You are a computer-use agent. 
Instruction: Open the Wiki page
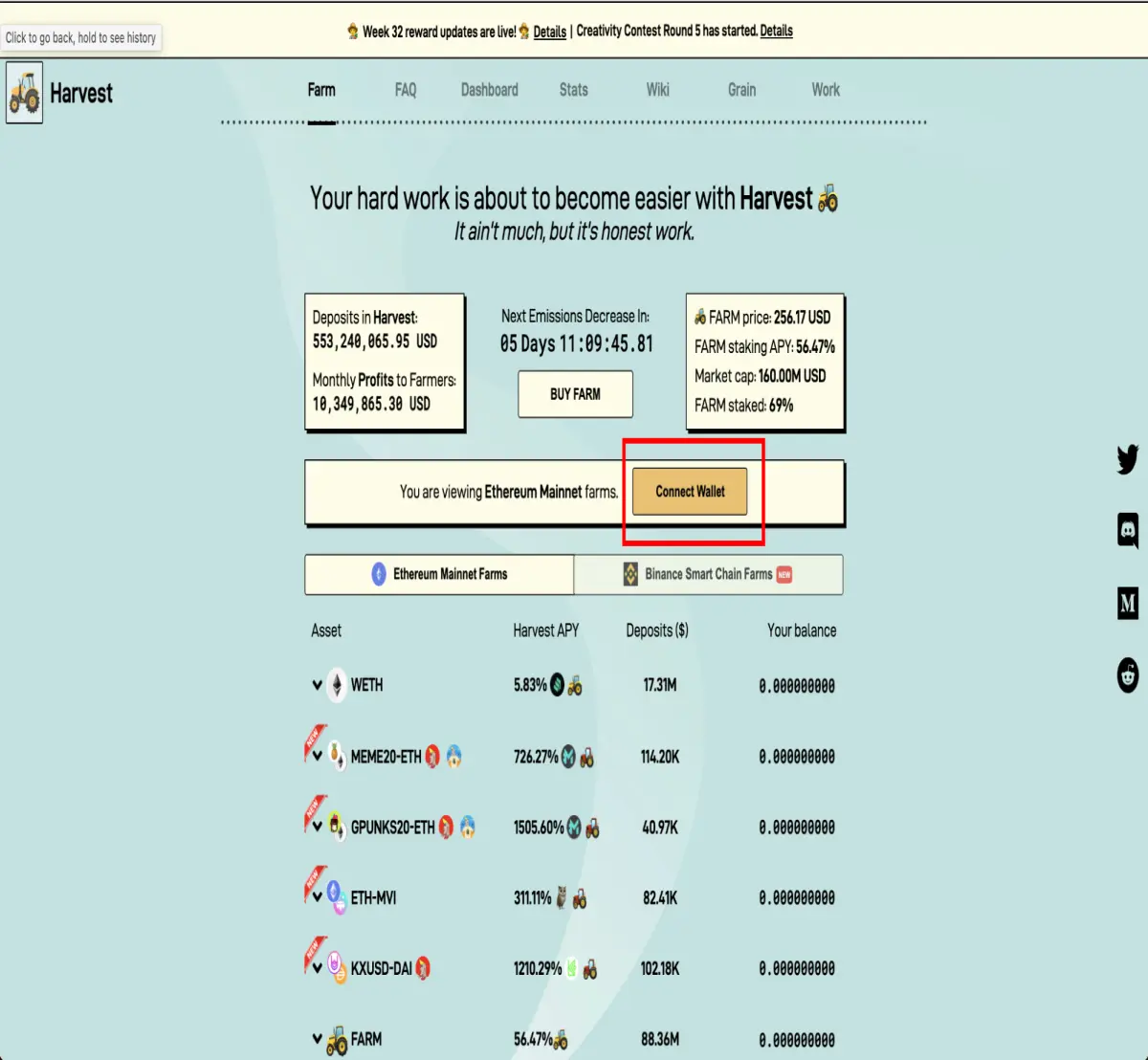point(658,90)
